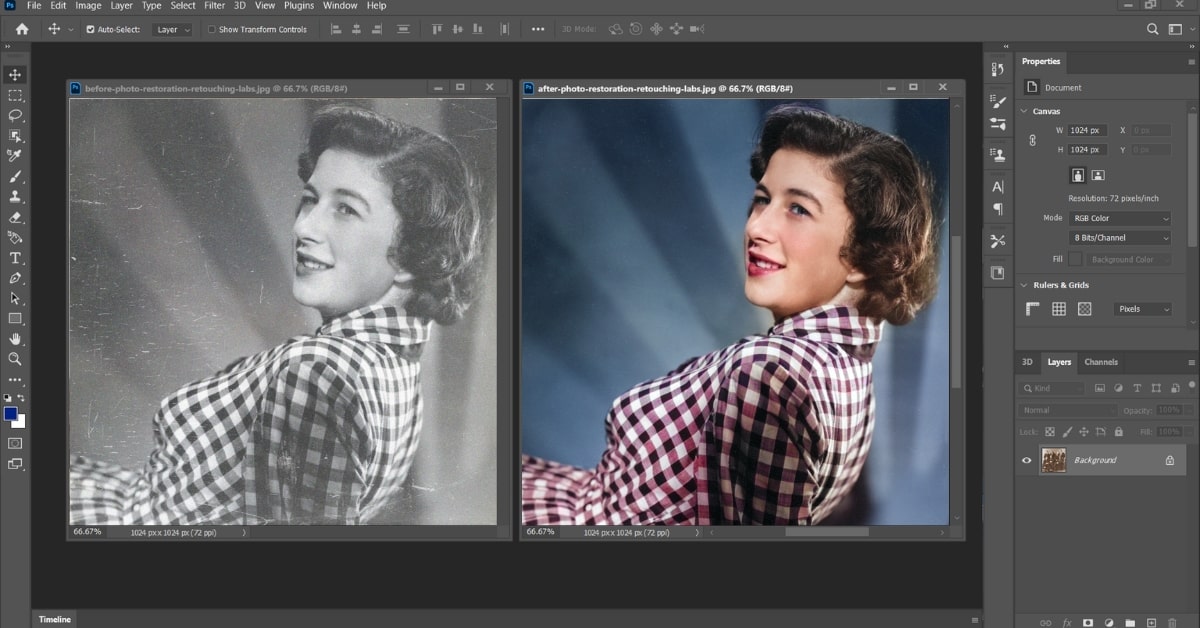Click the background color swatch in toolbox
The height and width of the screenshot is (628, 1200).
pyautogui.click(x=20, y=422)
